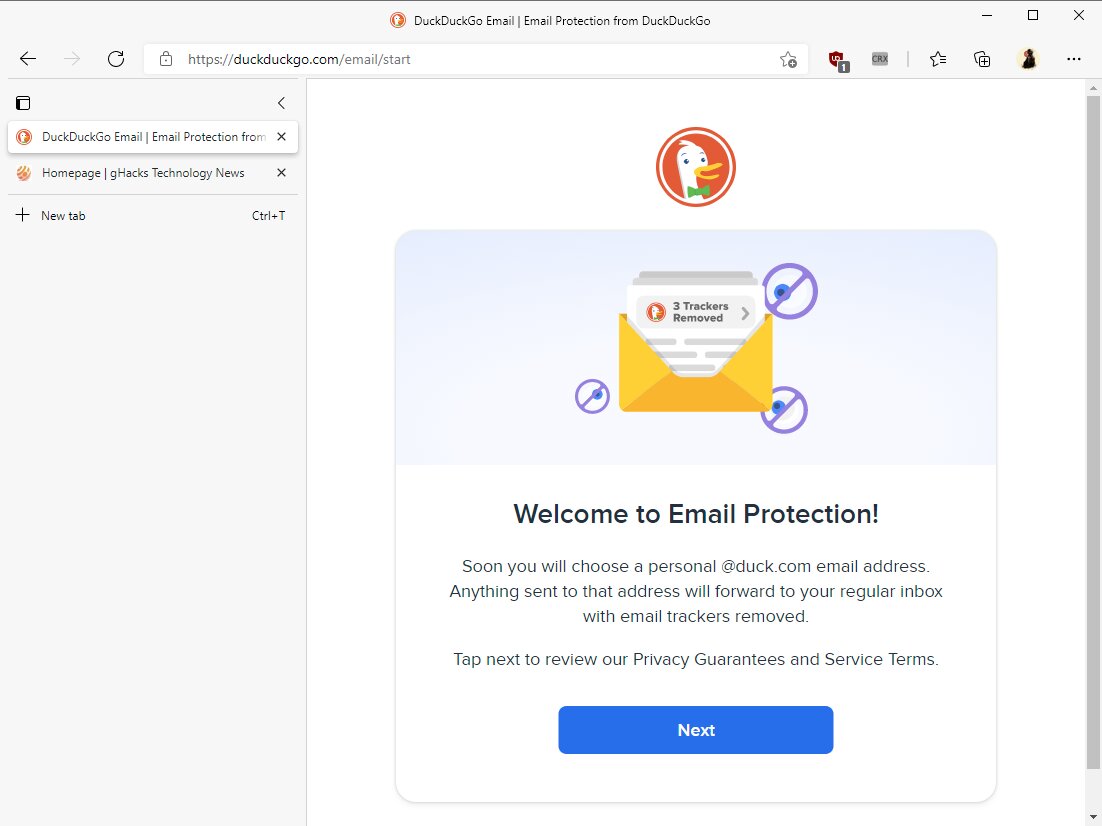
Task: Collapse the vertical tabs pane chevron
Action: 281,103
